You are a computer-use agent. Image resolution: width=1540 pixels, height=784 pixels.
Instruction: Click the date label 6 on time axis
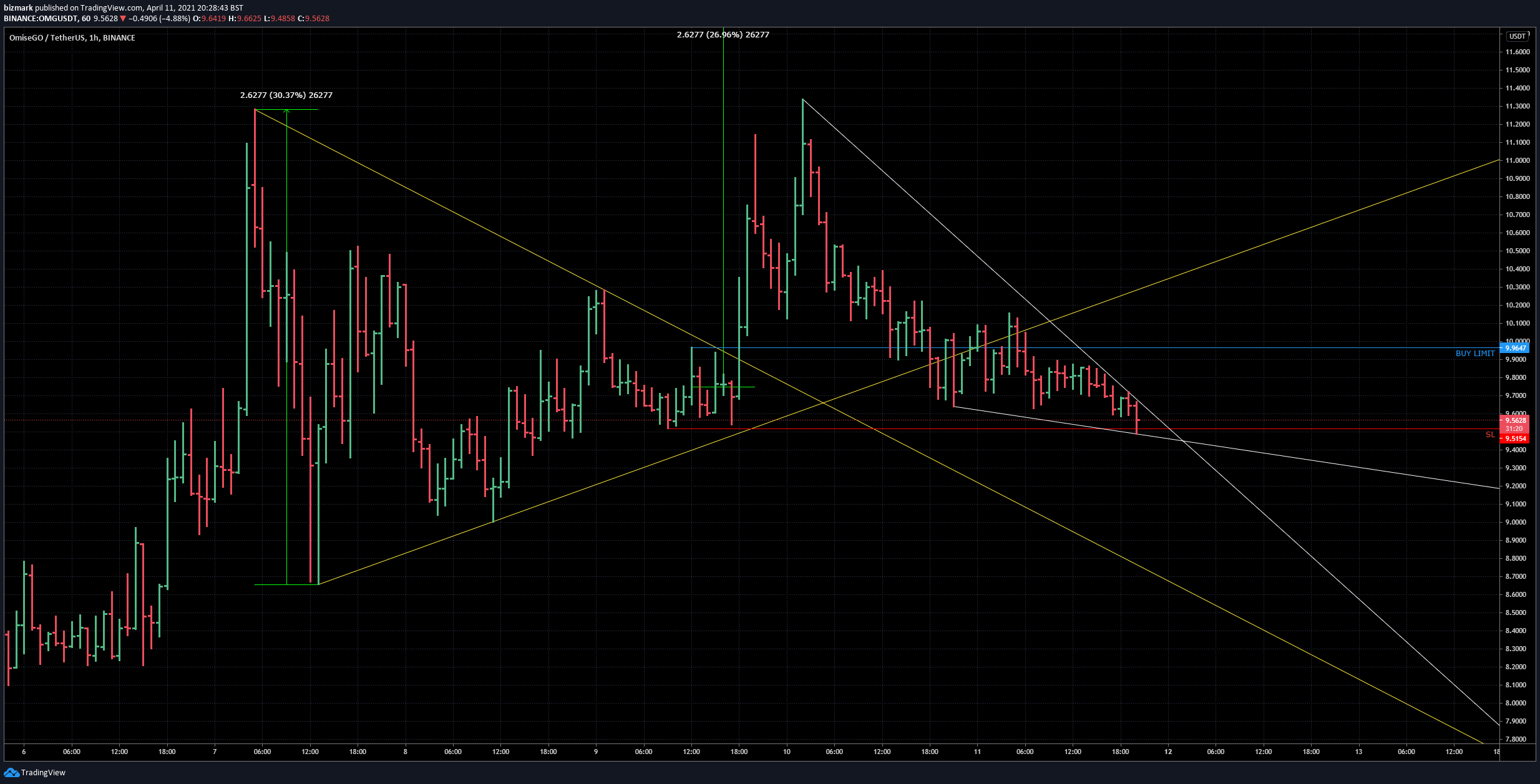[24, 752]
